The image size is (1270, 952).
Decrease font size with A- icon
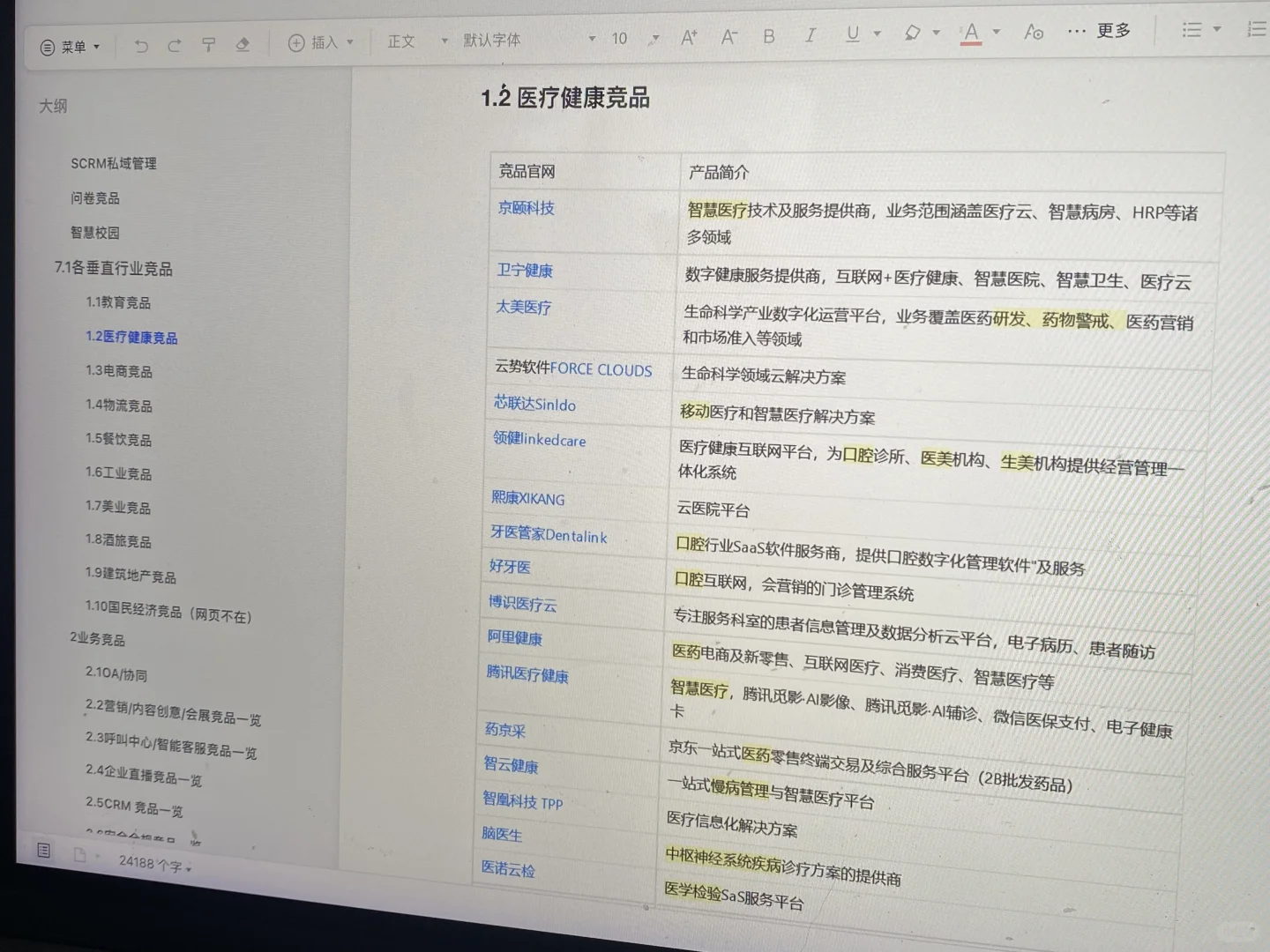(x=729, y=37)
